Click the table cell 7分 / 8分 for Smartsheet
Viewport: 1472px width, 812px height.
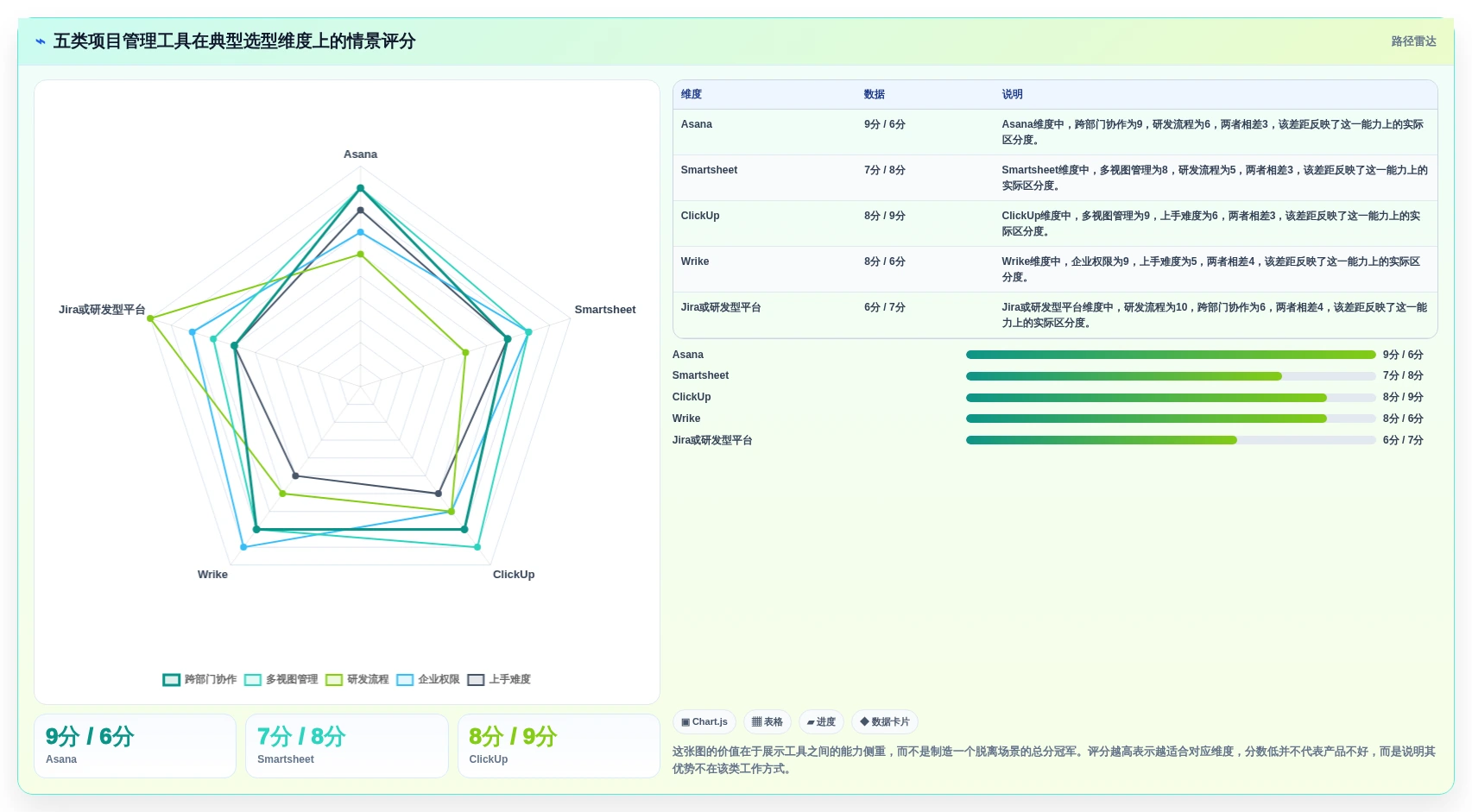coord(885,170)
